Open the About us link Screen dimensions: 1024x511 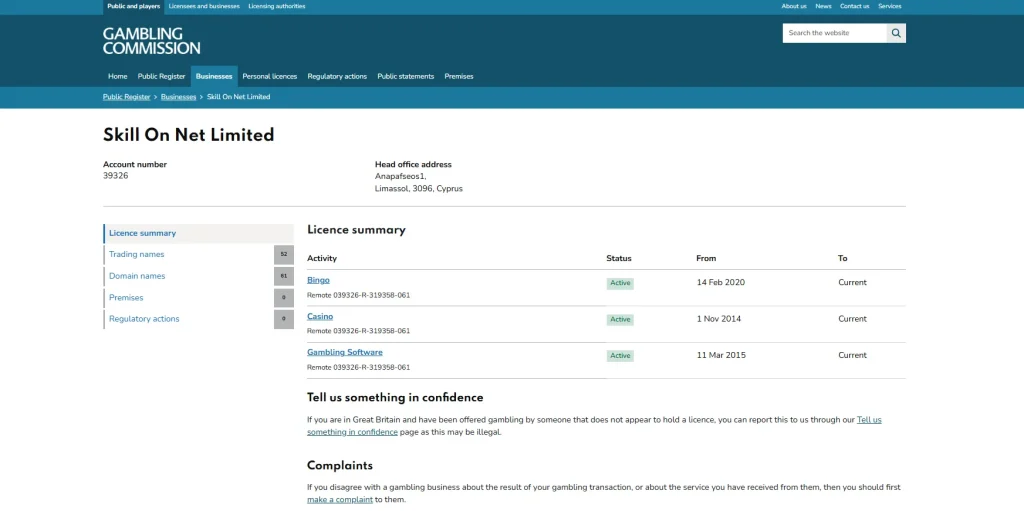pyautogui.click(x=794, y=7)
